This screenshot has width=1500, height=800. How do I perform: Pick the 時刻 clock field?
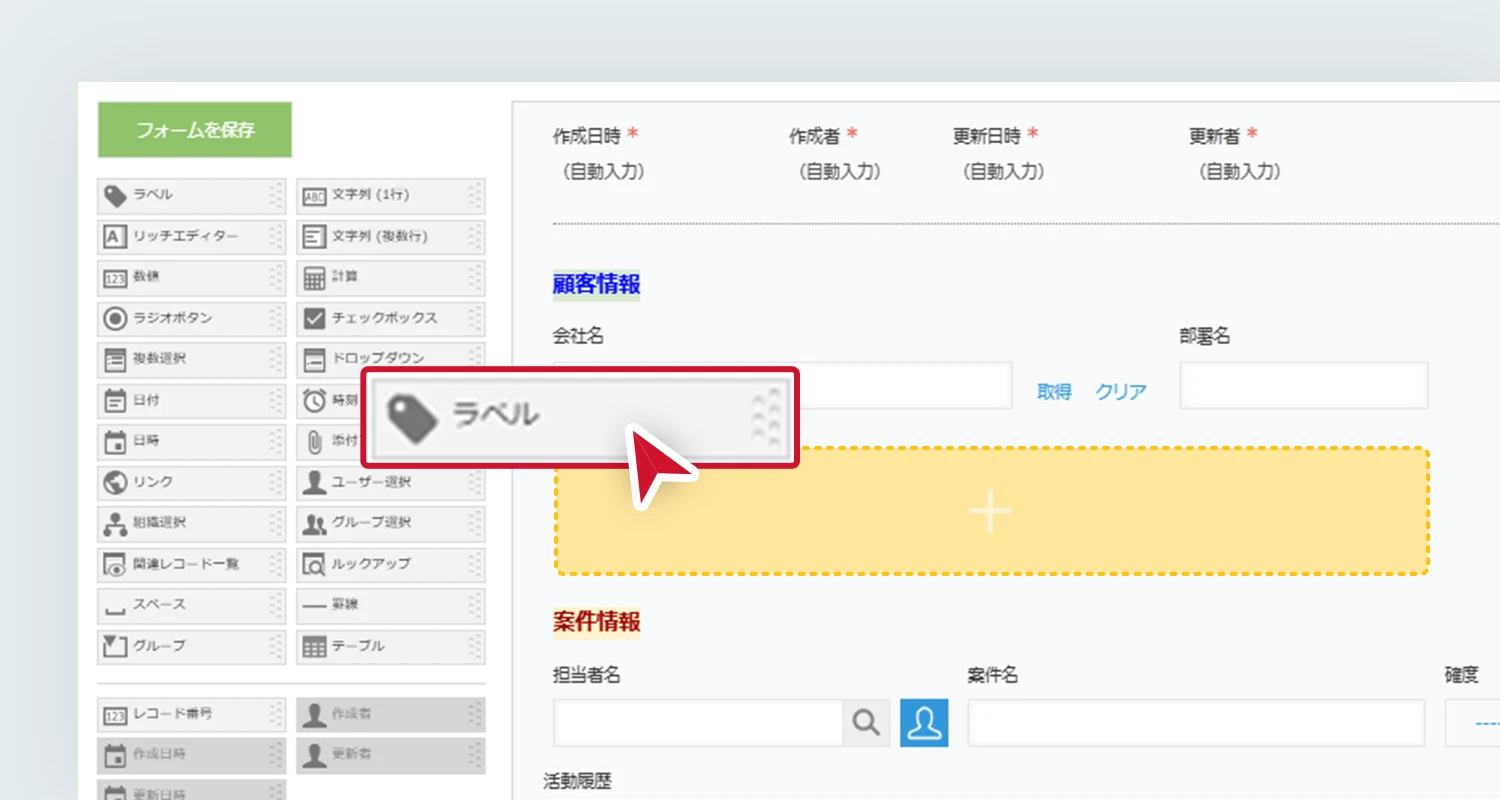pos(330,401)
